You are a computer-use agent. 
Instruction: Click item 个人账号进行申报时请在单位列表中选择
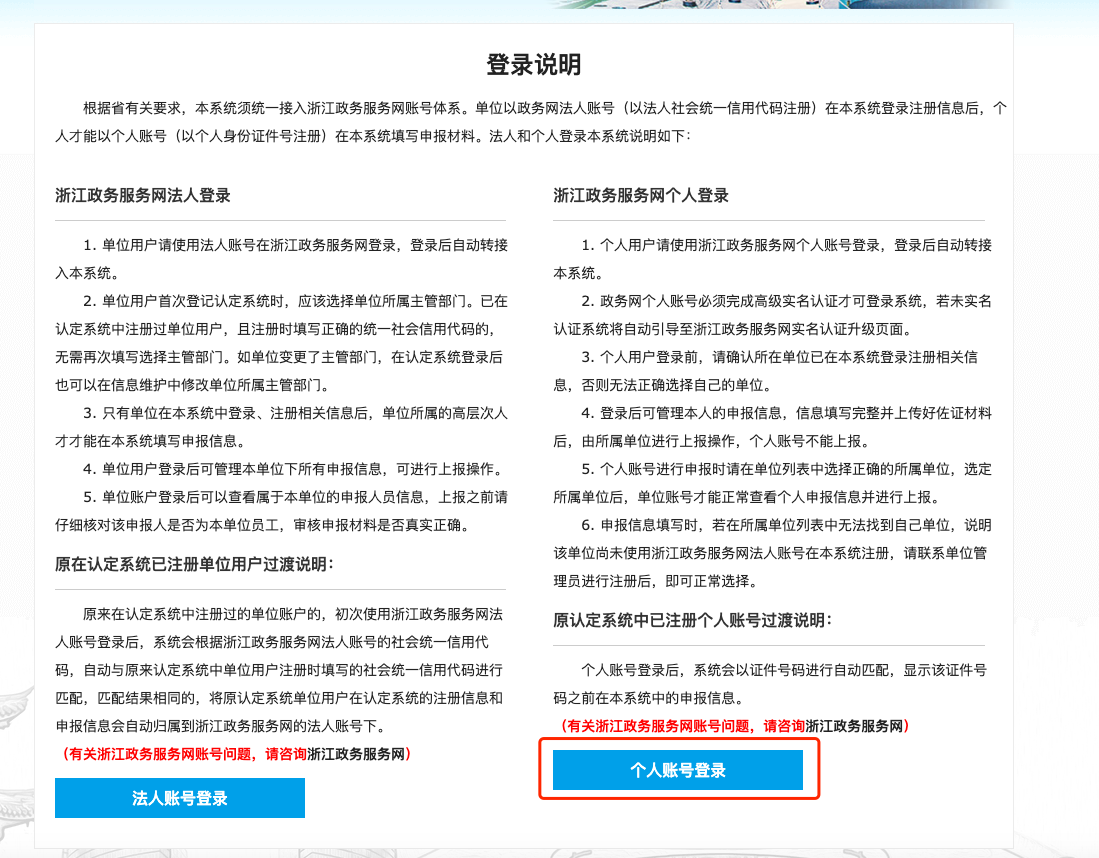pos(772,483)
